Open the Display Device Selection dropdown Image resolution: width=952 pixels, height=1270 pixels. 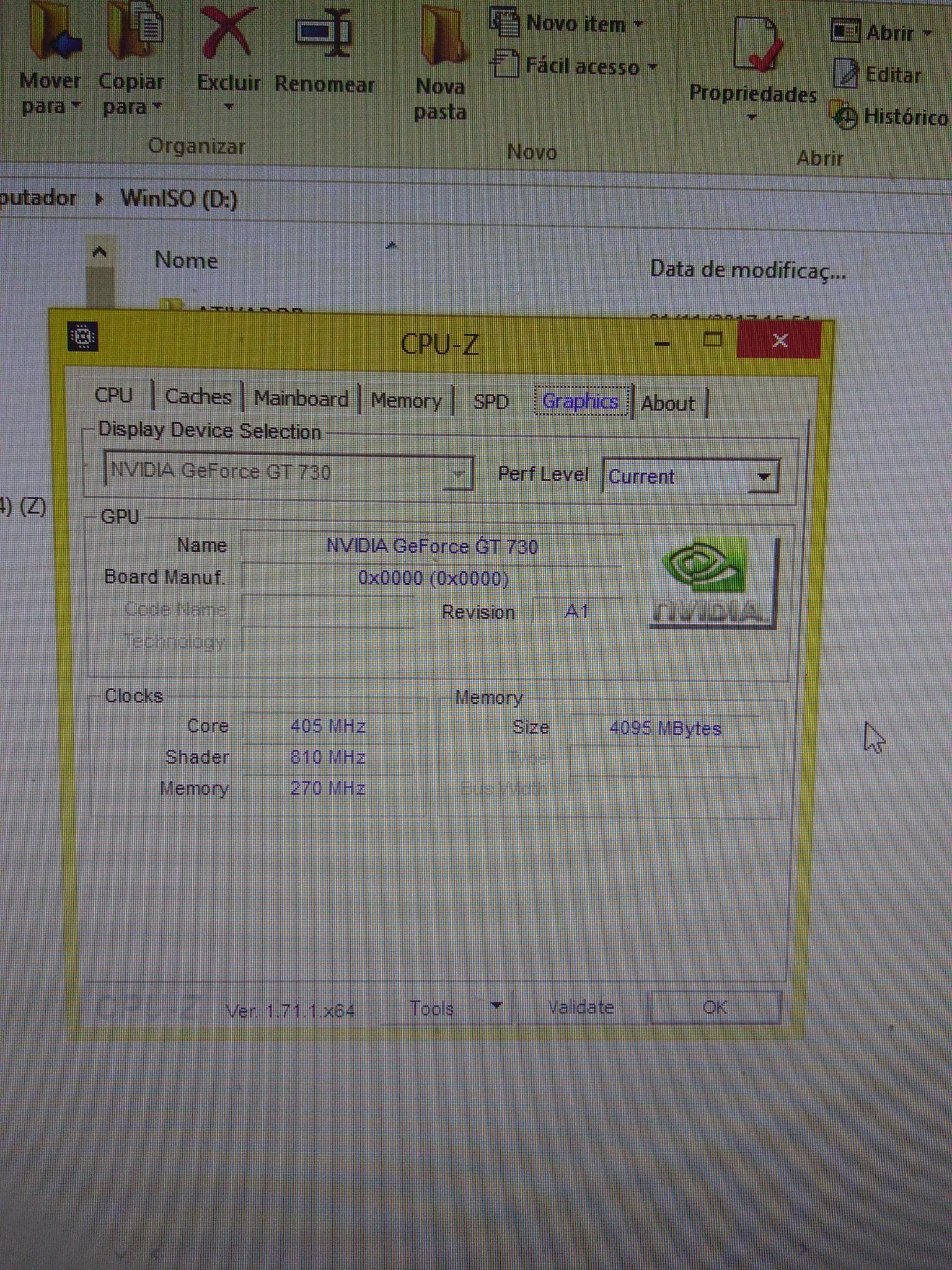click(288, 472)
